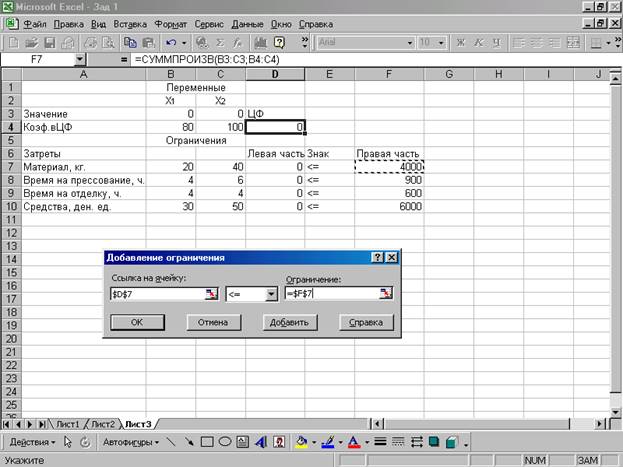623x467 pixels.
Task: Expand the Автофигуры menu
Action: [129, 442]
